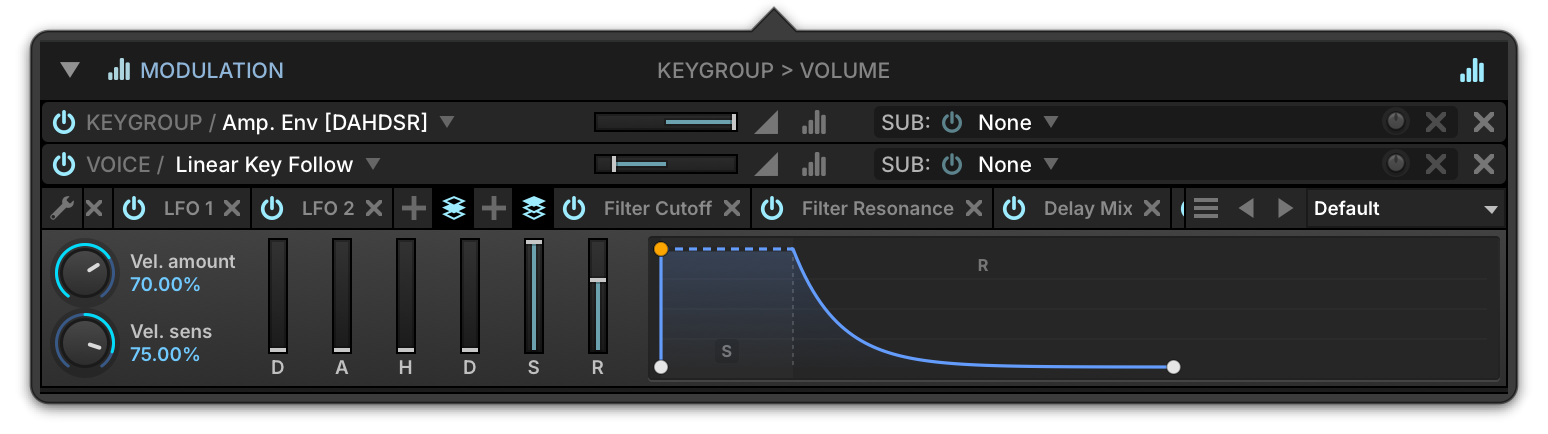Click the bars icon in Amp. Env row
The width and height of the screenshot is (1548, 434).
tap(815, 122)
